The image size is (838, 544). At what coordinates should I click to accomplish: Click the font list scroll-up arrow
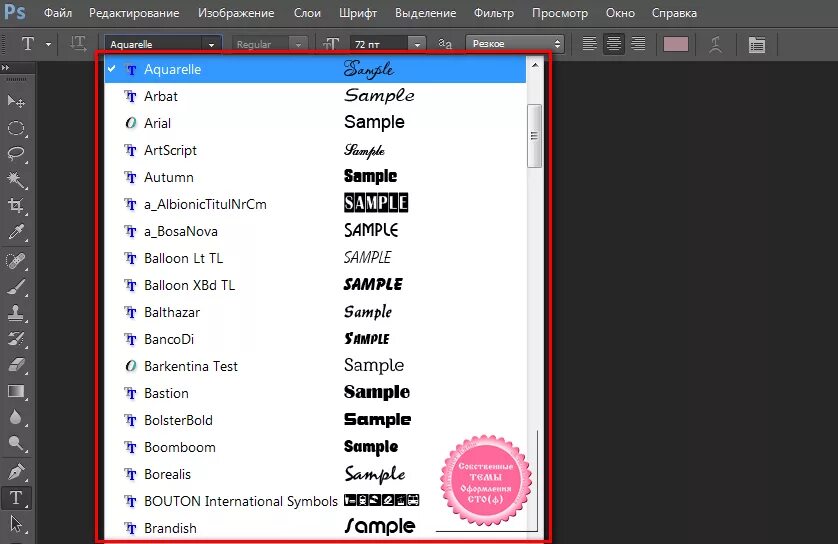[534, 65]
